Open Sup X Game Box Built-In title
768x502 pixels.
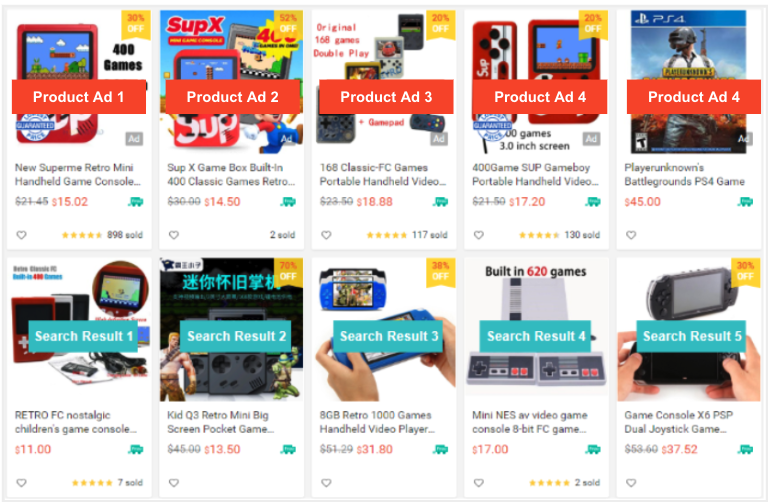coord(231,174)
